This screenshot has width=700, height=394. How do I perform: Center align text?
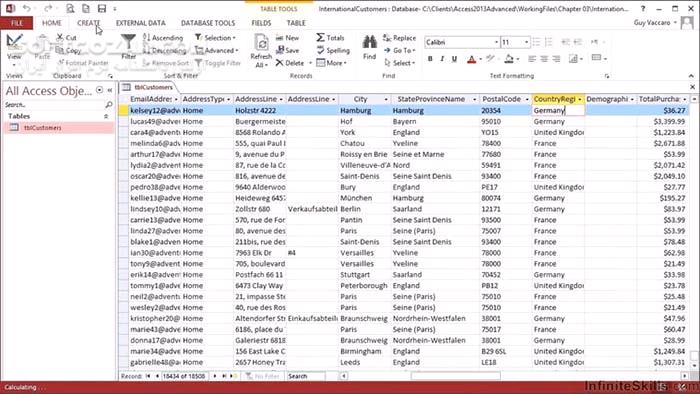(544, 58)
